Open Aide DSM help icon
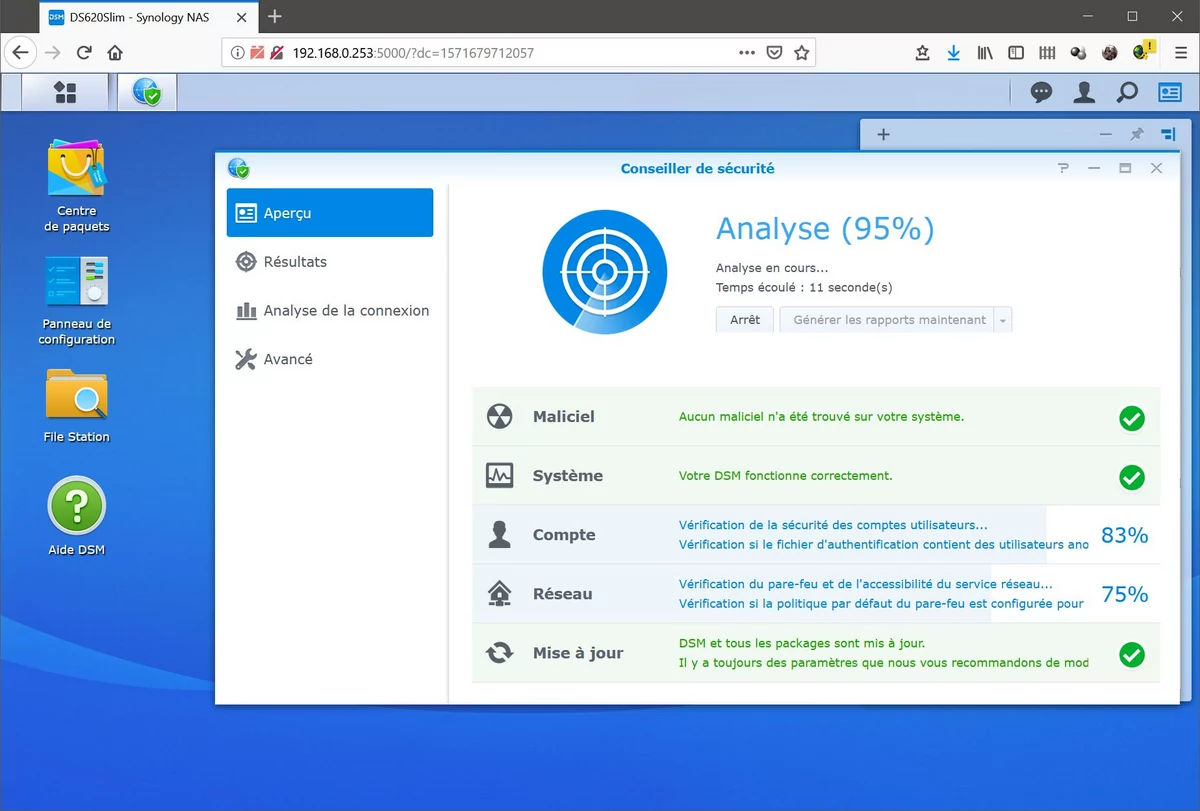1200x811 pixels. [77, 516]
